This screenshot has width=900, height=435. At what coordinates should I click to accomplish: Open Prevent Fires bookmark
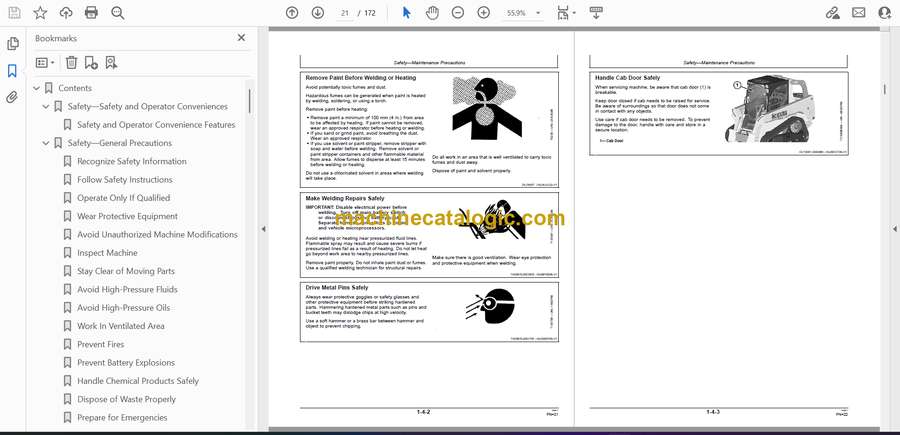(100, 344)
